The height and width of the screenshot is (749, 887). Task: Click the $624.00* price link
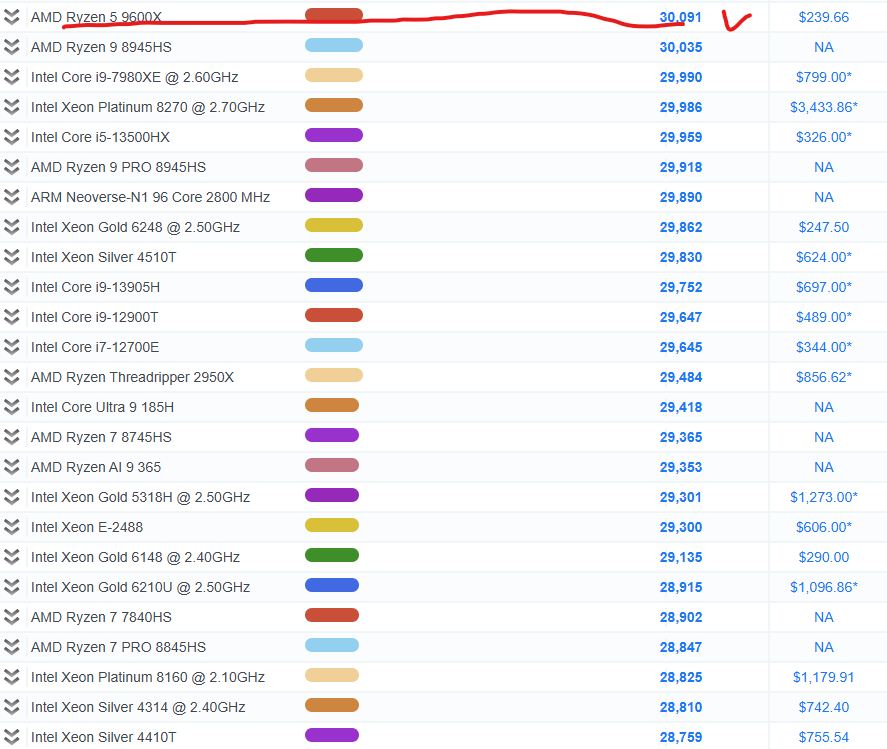pyautogui.click(x=824, y=257)
